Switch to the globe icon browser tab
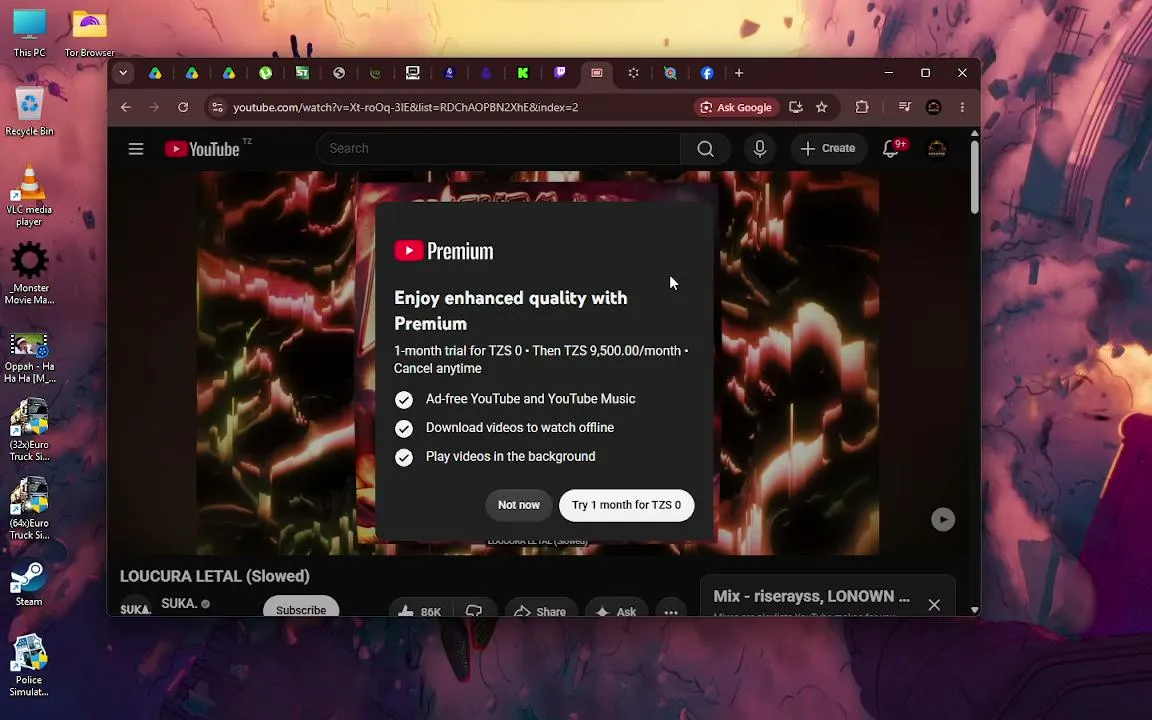 click(339, 73)
